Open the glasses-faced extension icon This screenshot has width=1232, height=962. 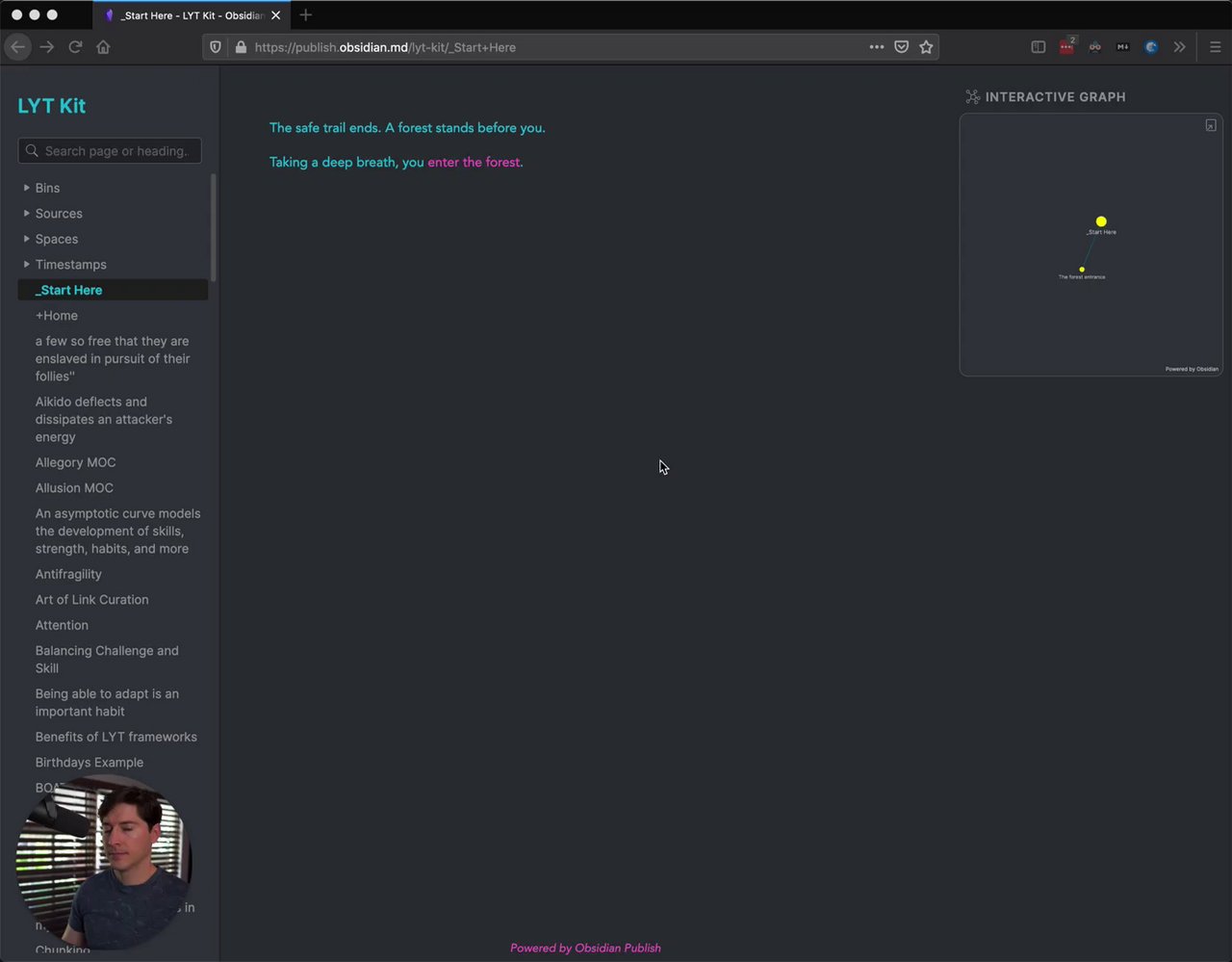[x=1094, y=47]
